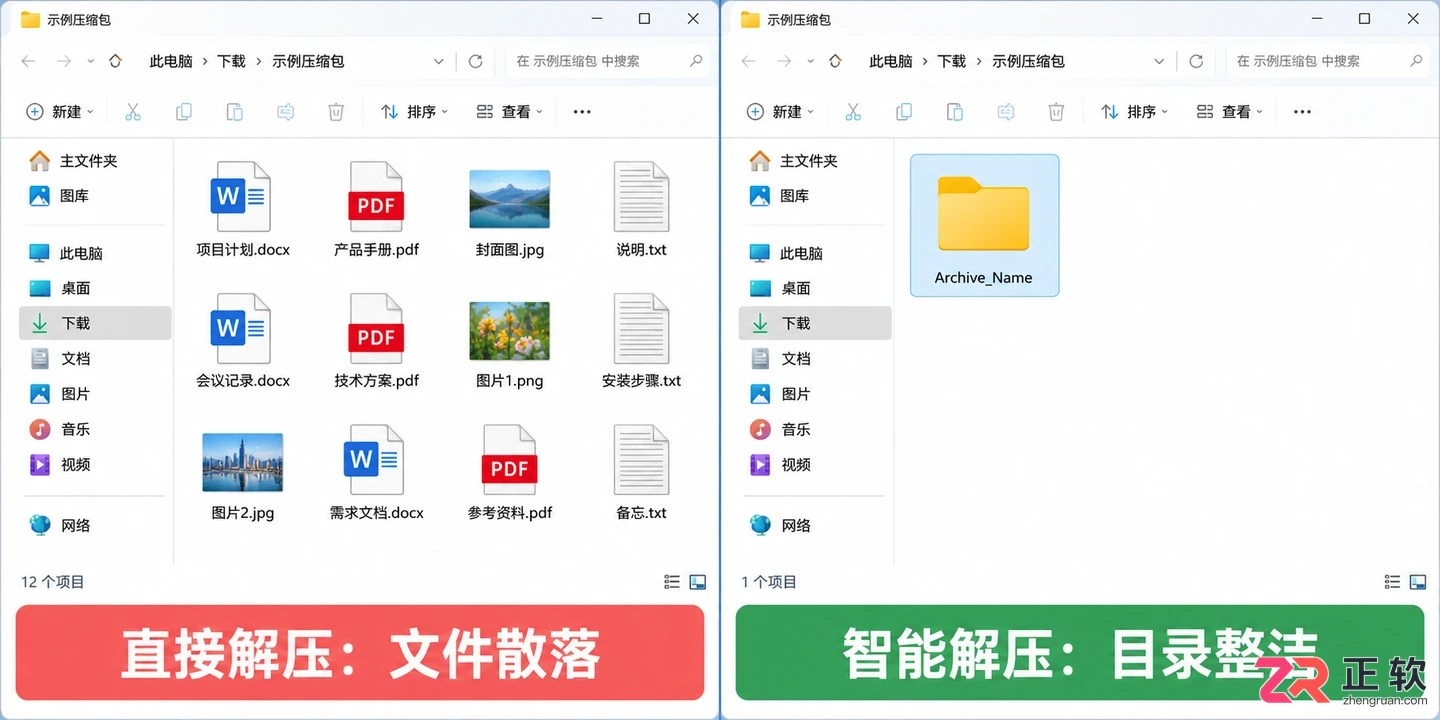This screenshot has height=720, width=1440.
Task: Click 下载 breadcrumb in right window
Action: click(952, 61)
